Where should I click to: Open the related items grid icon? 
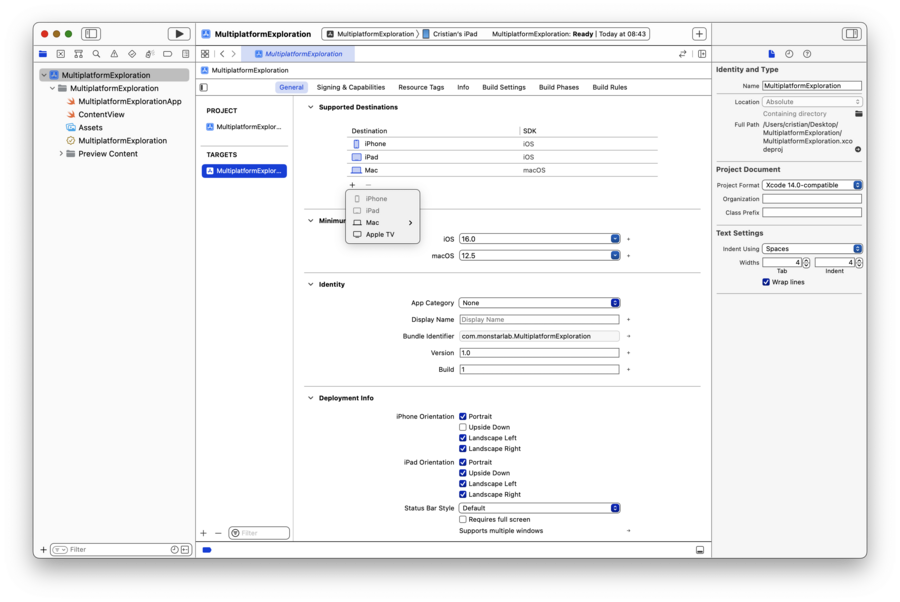(x=205, y=54)
